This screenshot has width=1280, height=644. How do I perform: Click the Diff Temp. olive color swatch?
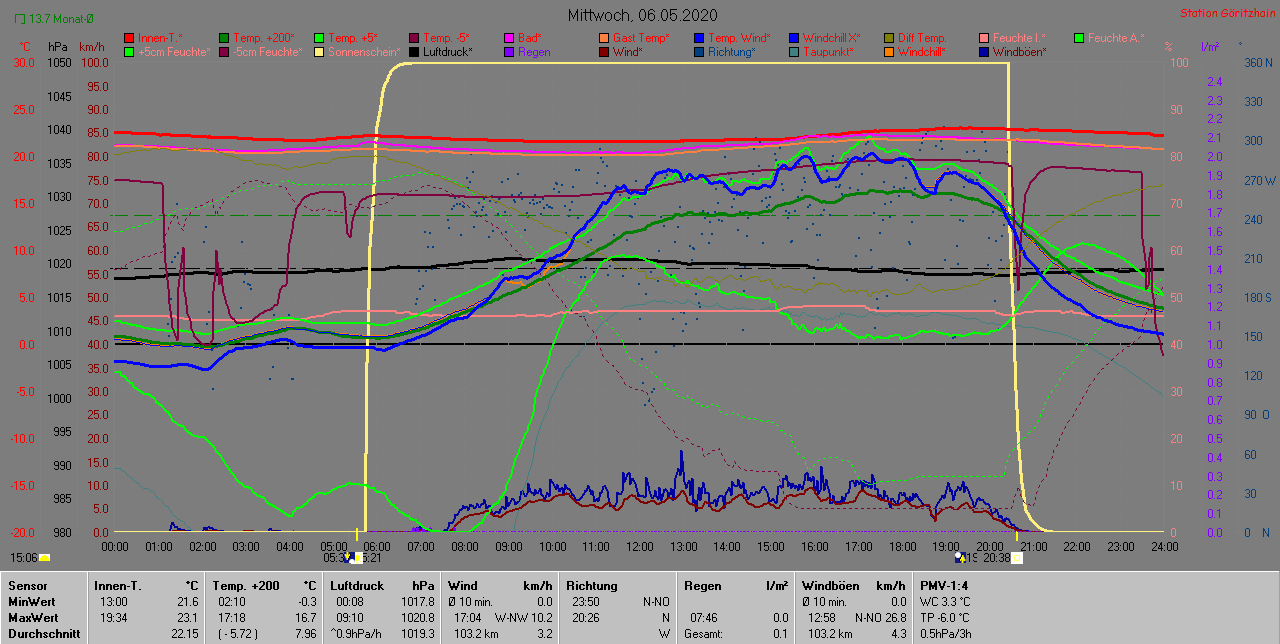click(890, 38)
